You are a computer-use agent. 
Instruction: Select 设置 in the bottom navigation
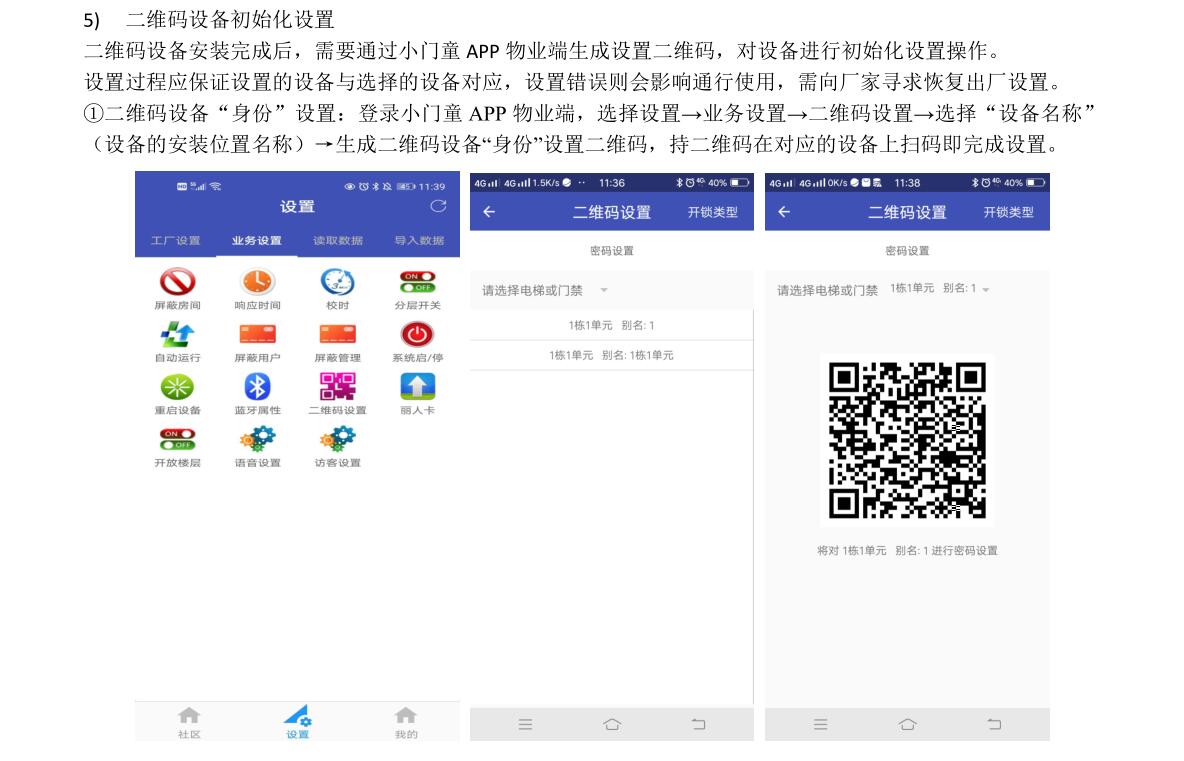pyautogui.click(x=298, y=722)
